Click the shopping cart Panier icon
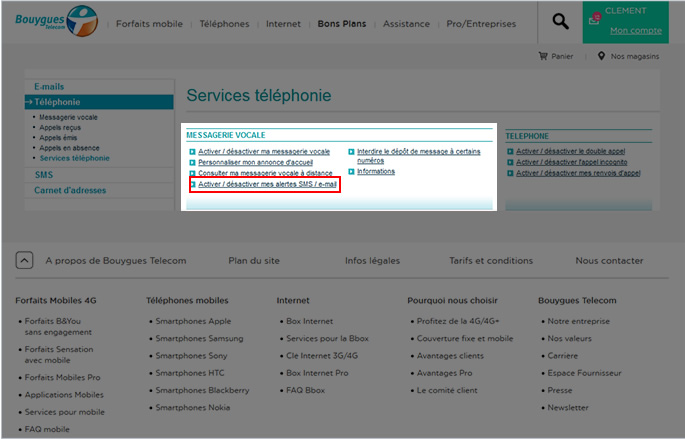The image size is (685, 439). 543,56
